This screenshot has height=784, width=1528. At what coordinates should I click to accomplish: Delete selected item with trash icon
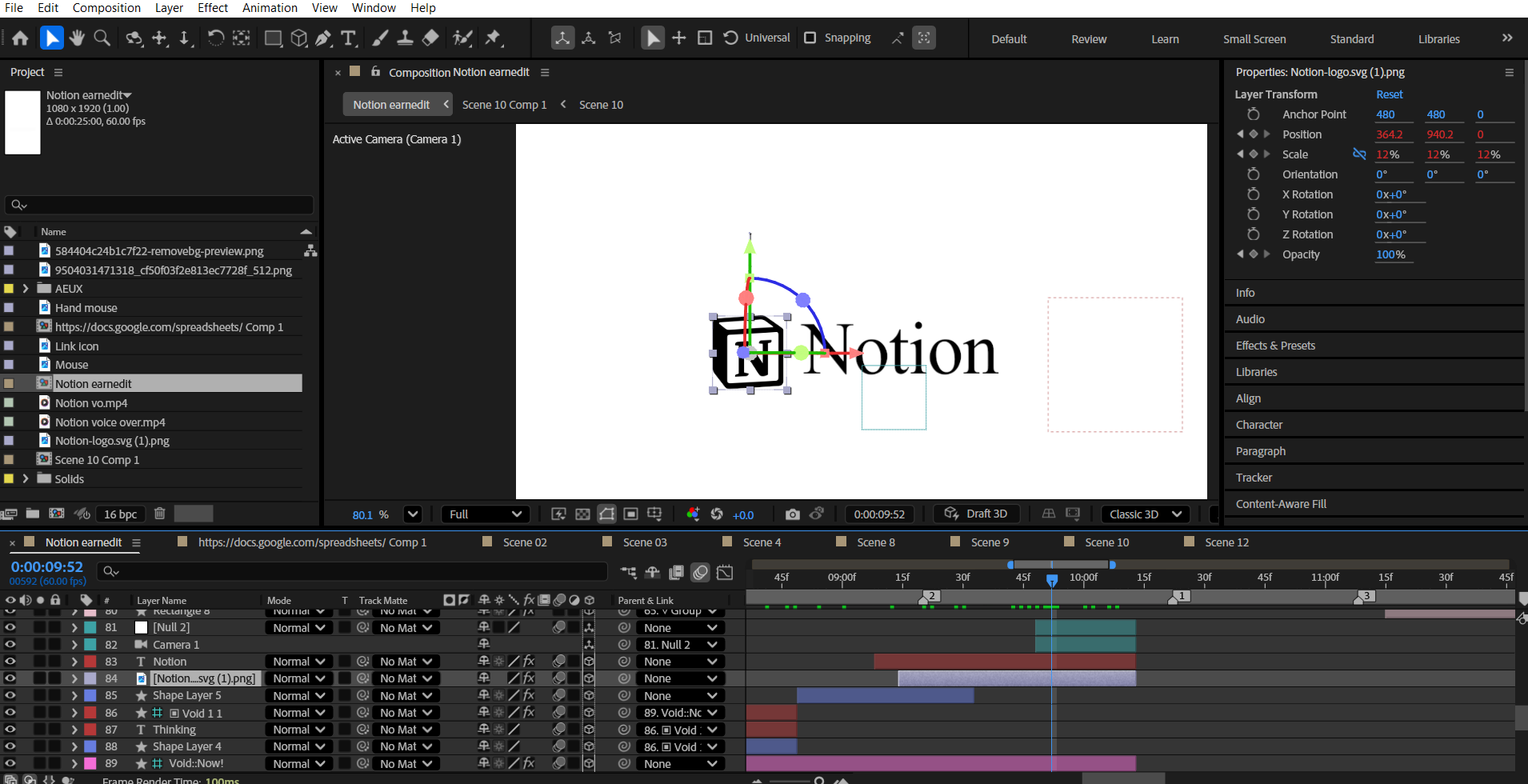click(159, 514)
